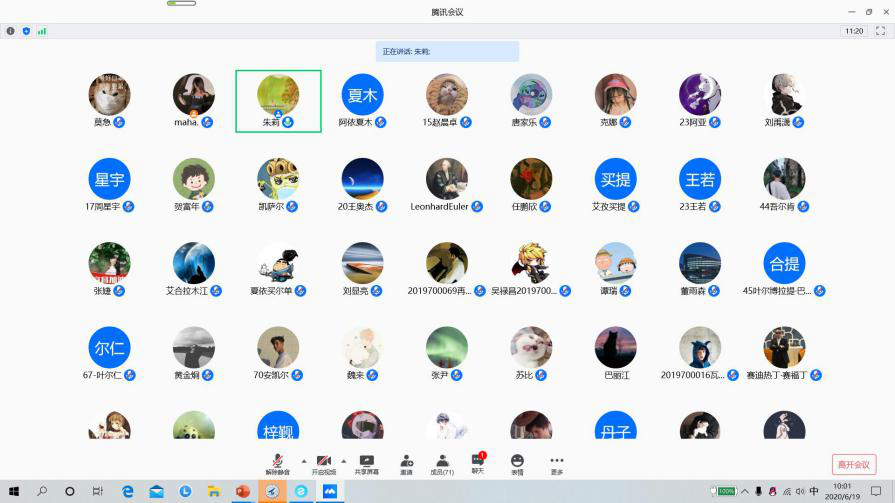Image resolution: width=895 pixels, height=503 pixels.
Task: Enter full screen mode via top-right icon
Action: 880,31
